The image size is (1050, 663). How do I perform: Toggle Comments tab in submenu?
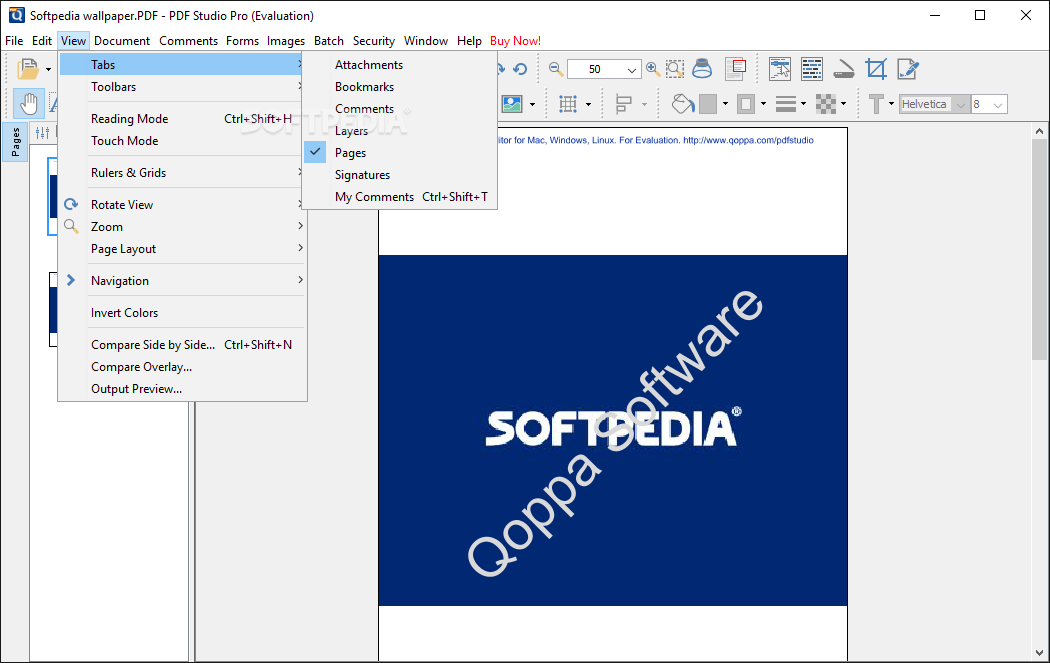pyautogui.click(x=400, y=108)
